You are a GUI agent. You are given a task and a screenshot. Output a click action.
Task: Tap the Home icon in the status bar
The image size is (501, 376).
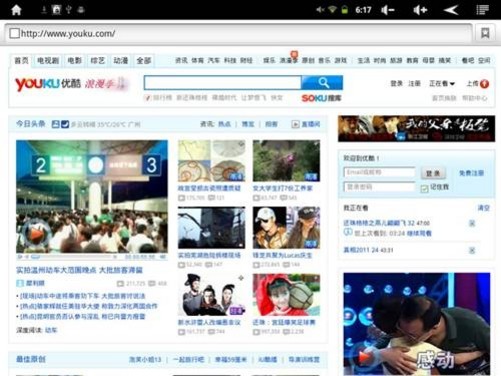(x=16, y=10)
